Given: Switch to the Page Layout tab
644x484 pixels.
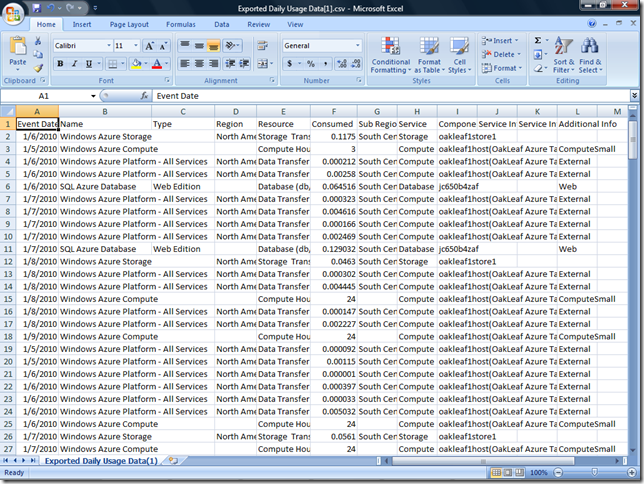Looking at the screenshot, I should coord(129,25).
